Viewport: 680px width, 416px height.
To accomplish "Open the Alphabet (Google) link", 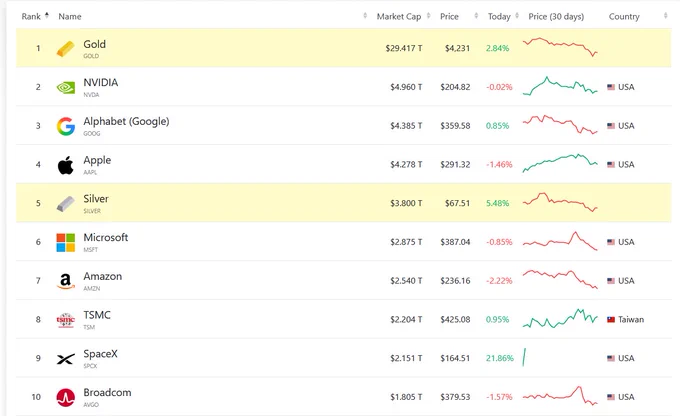I will tap(126, 121).
